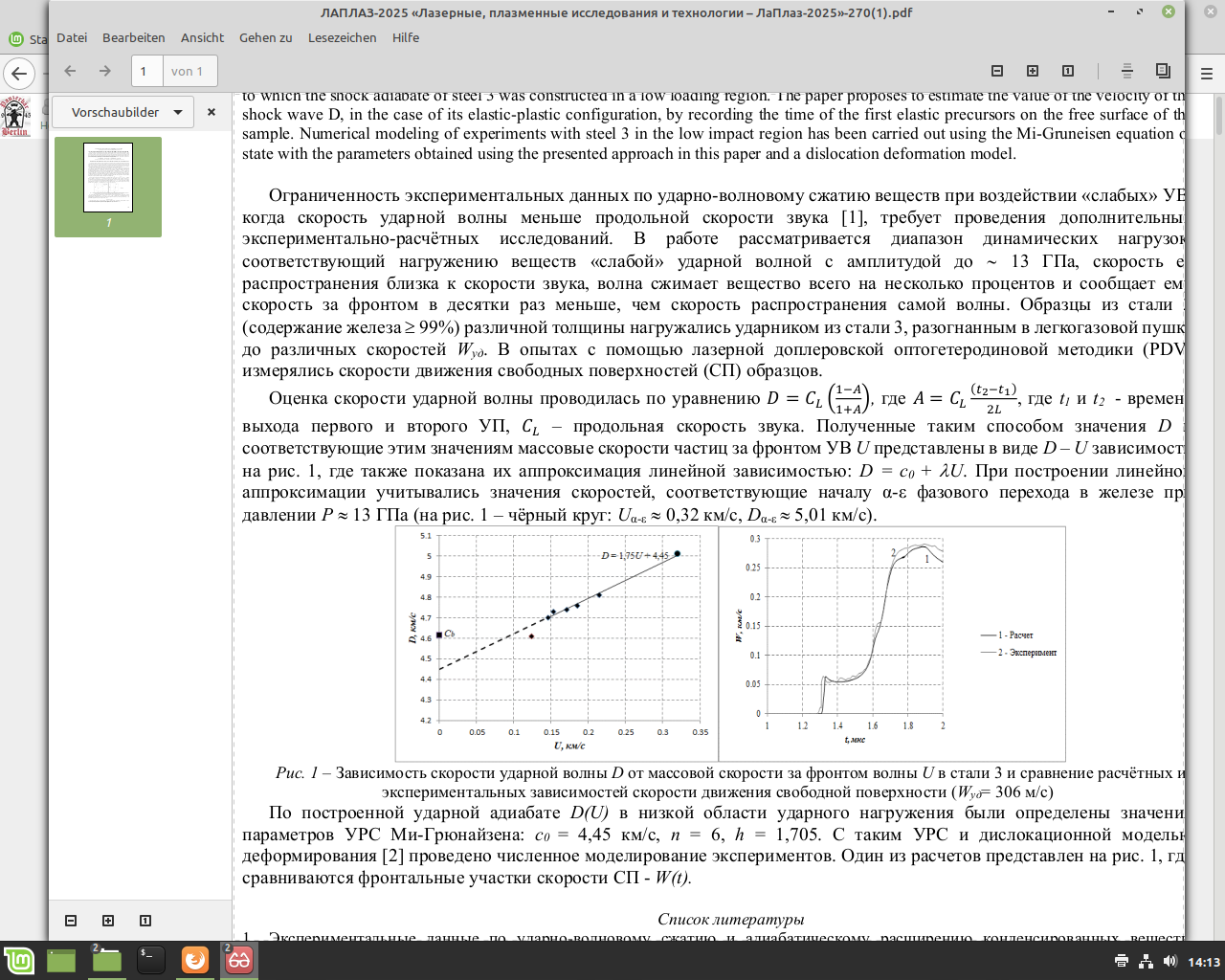Launch the terminal from the taskbar
Viewport: 1225px width, 980px height.
150,960
